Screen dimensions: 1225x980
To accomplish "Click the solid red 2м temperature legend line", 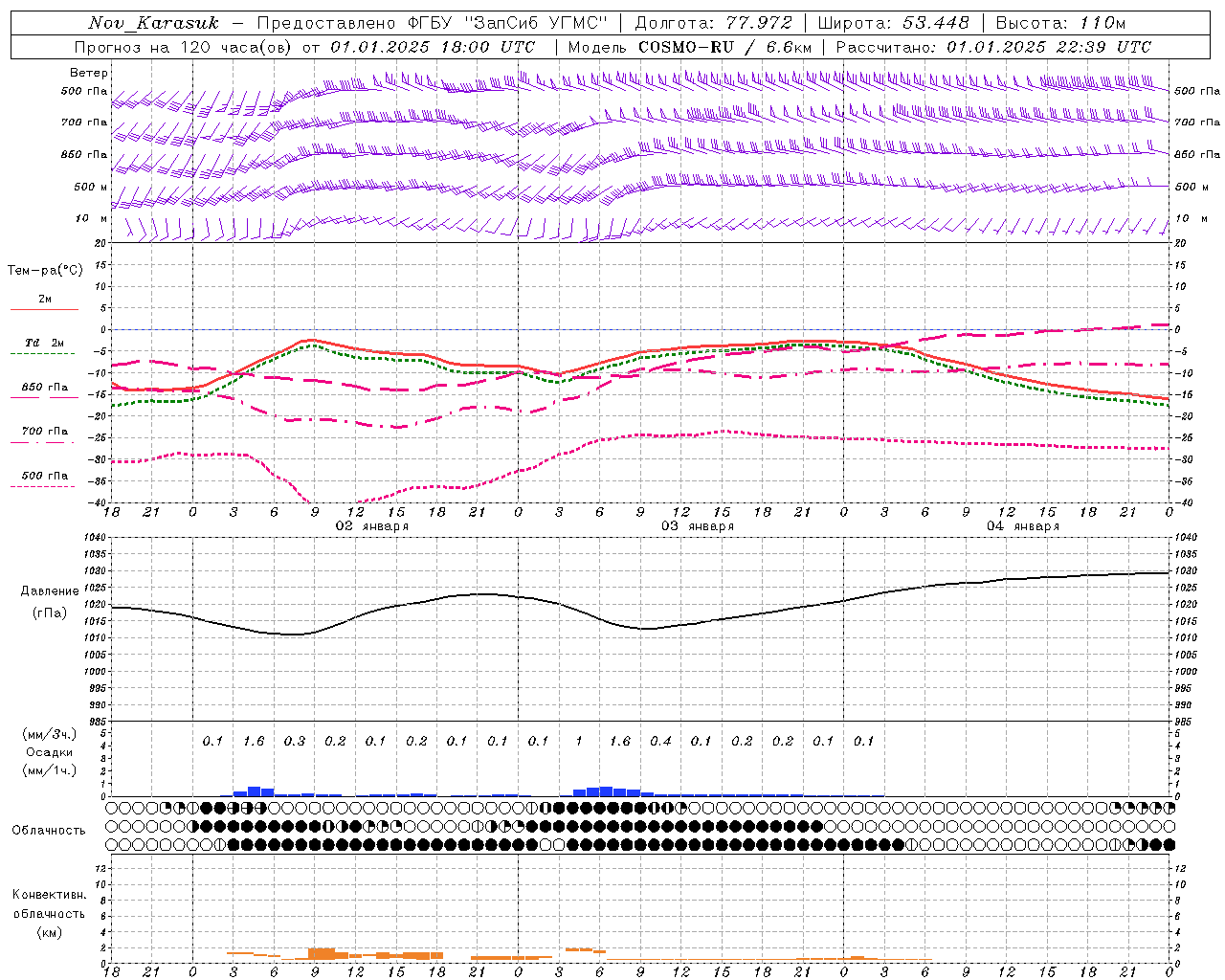I will [44, 309].
